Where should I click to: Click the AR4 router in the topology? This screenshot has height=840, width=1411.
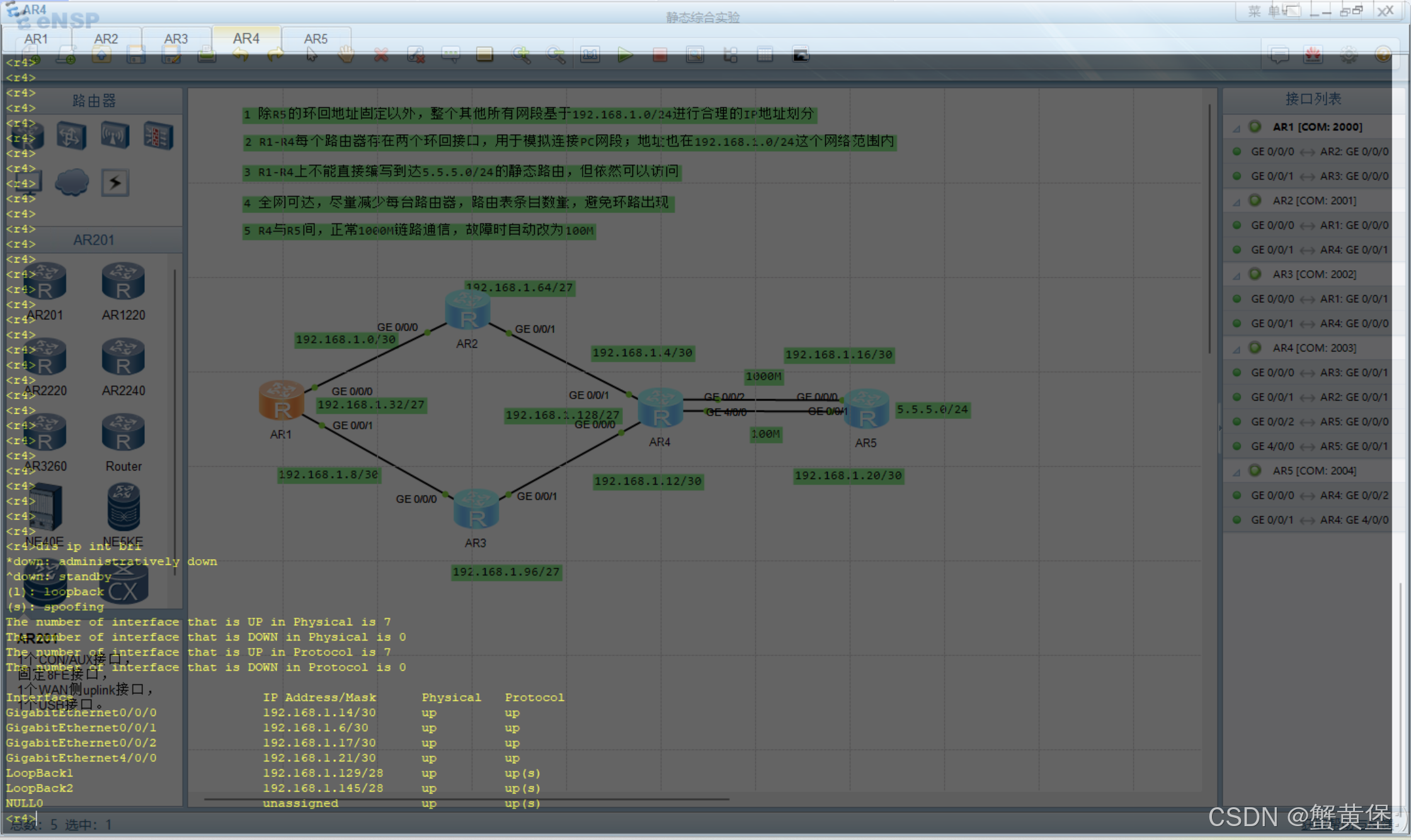[660, 408]
